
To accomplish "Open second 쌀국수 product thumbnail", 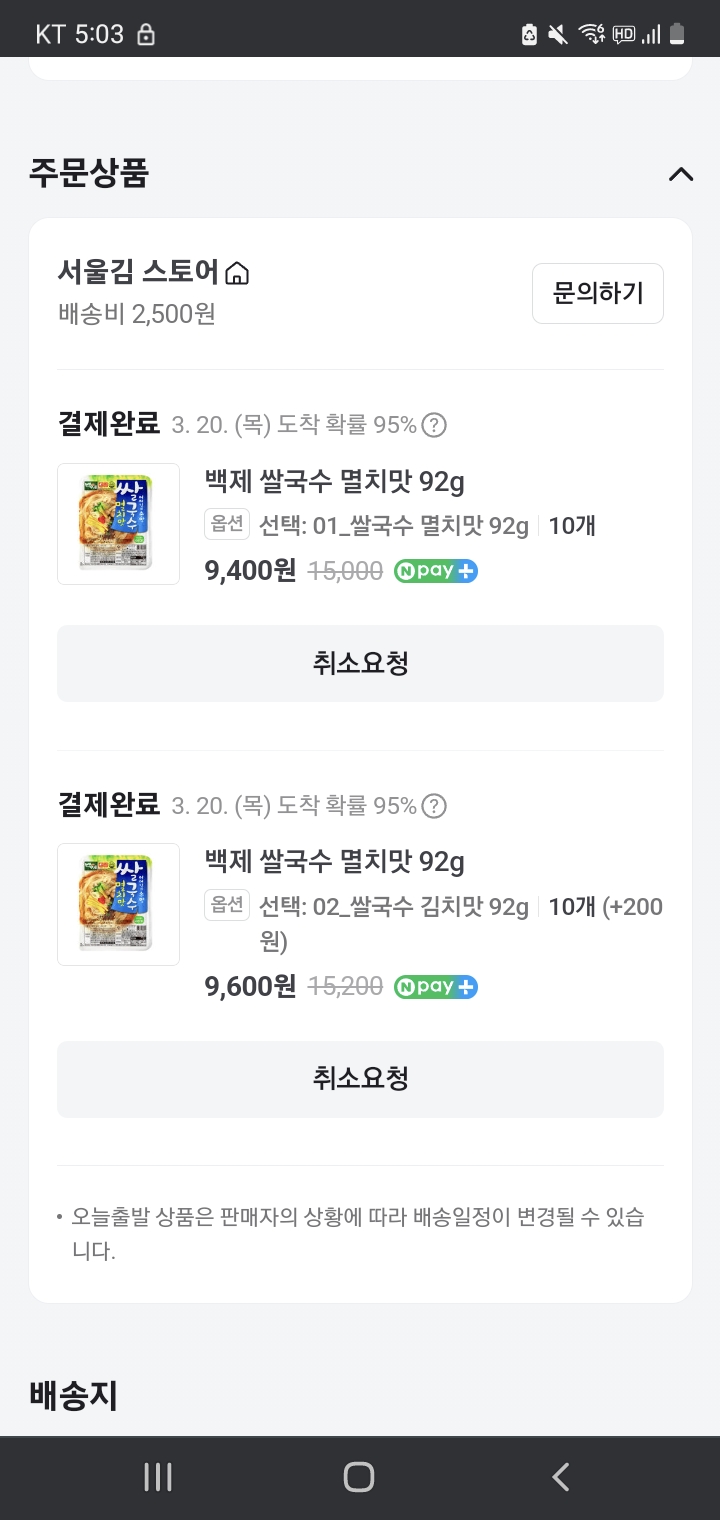I will click(118, 904).
